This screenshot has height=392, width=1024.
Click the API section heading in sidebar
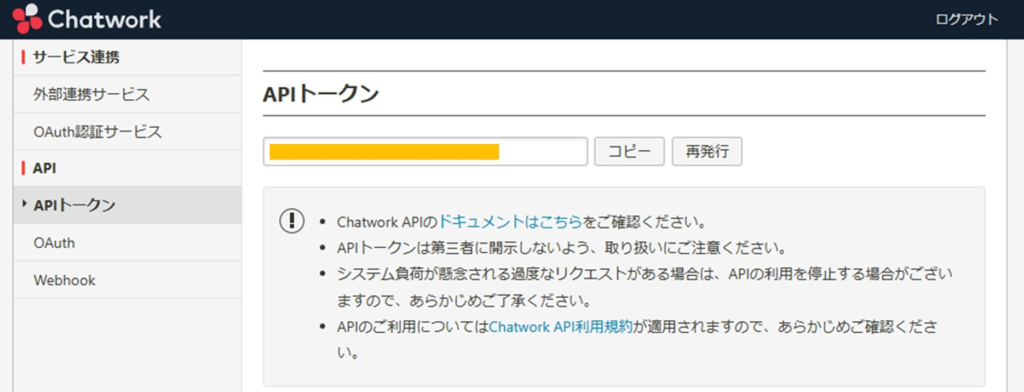point(44,169)
